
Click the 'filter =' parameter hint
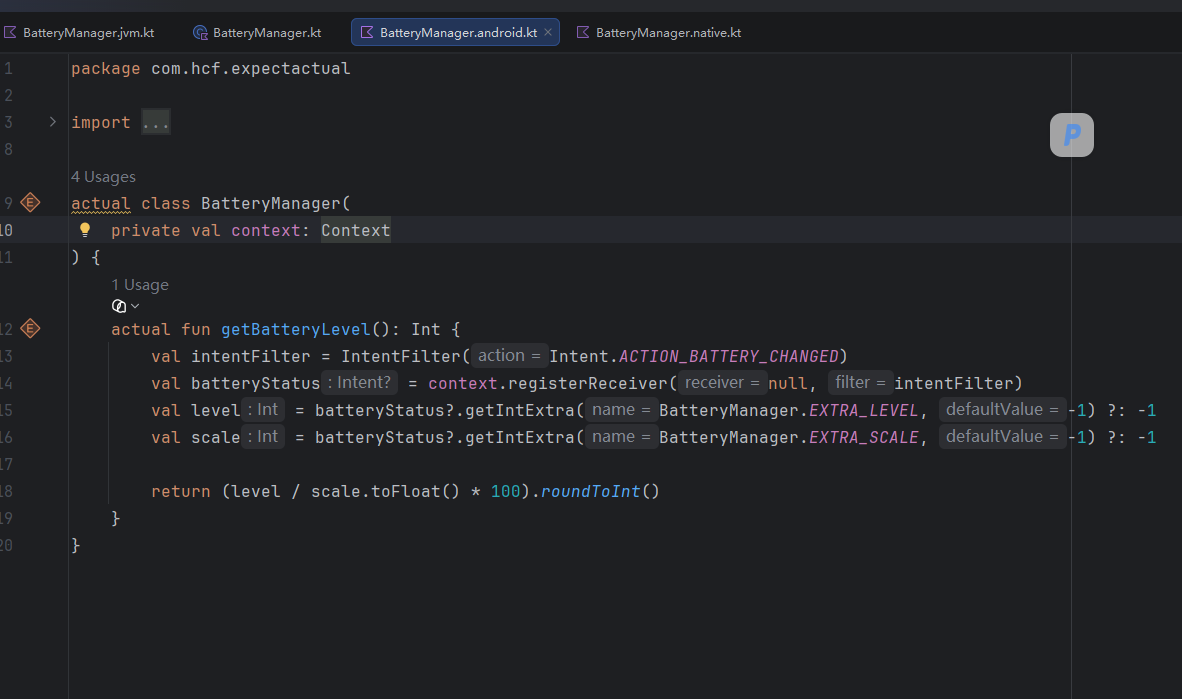(x=860, y=382)
